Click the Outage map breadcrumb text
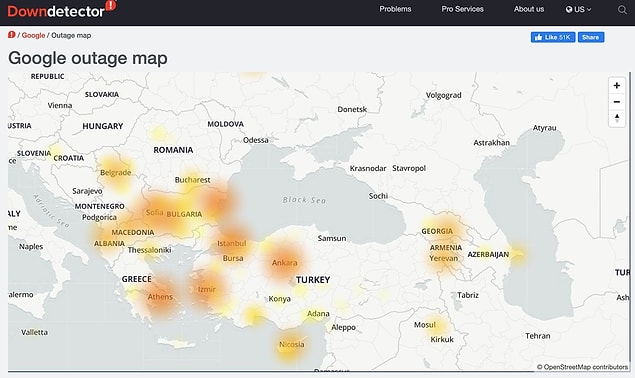The width and height of the screenshot is (635, 378). (x=71, y=35)
